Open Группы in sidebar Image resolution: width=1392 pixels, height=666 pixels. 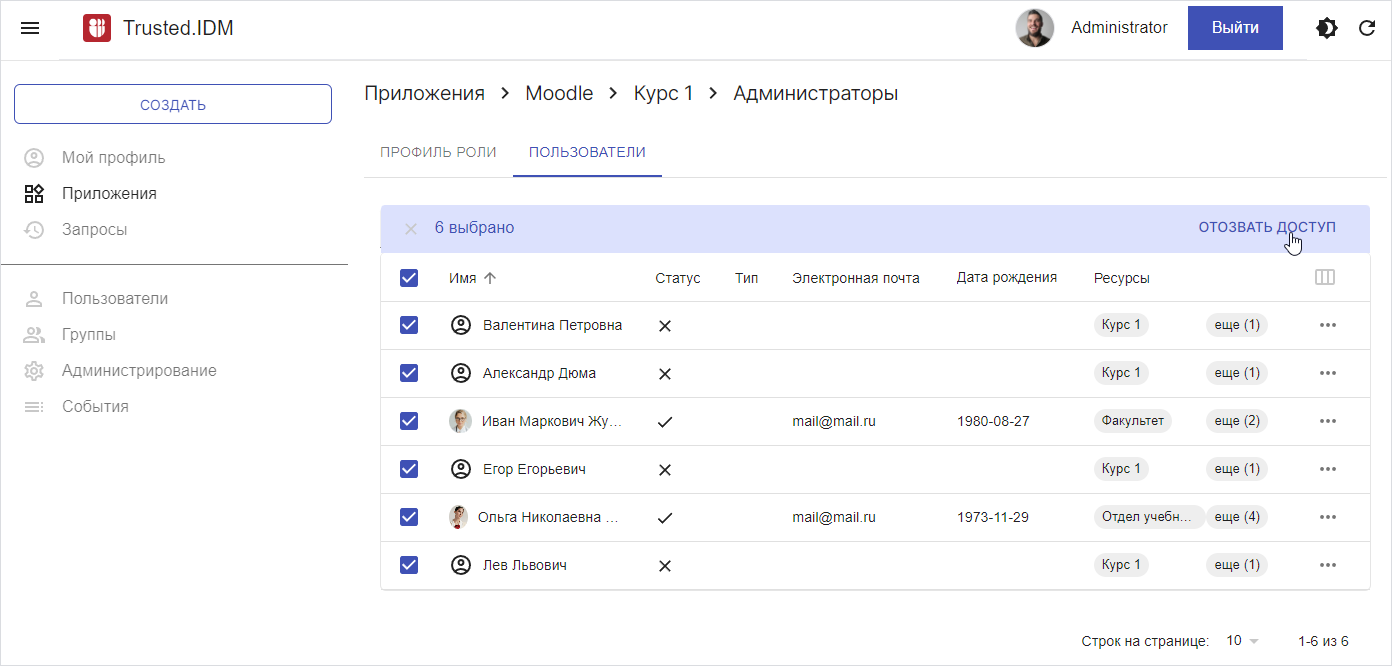pos(89,335)
